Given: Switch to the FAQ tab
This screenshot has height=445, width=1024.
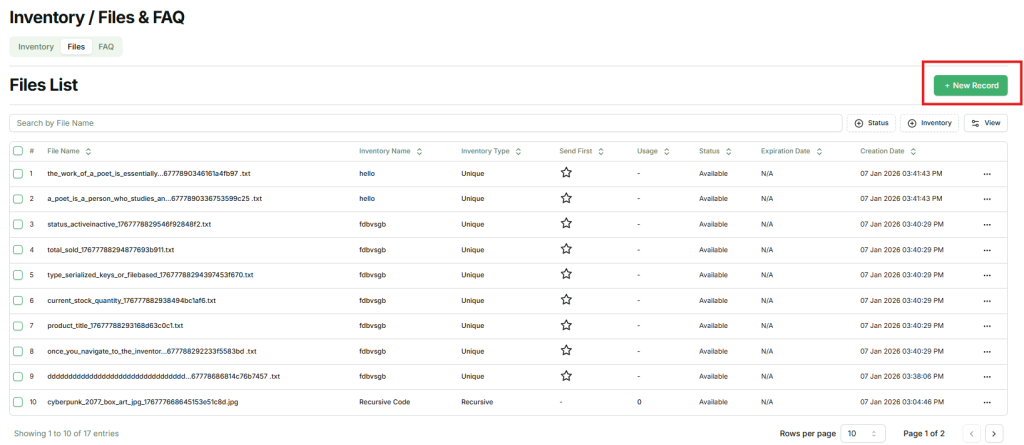Looking at the screenshot, I should 106,47.
